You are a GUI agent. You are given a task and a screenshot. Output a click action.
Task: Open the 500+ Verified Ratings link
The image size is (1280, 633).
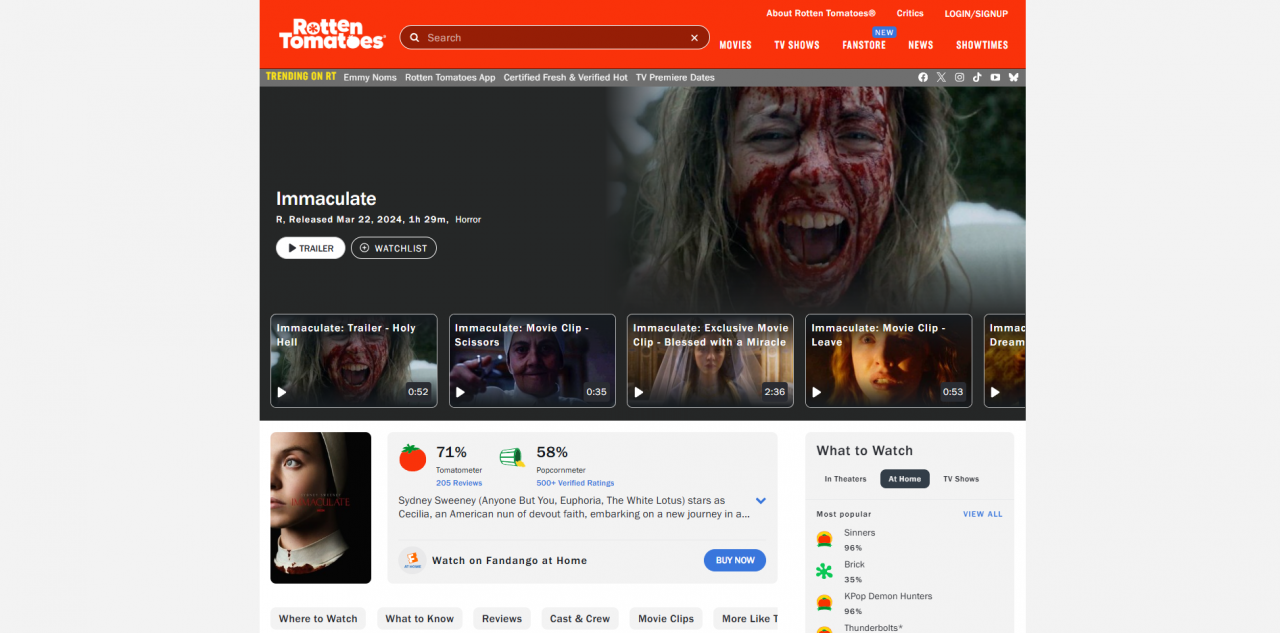coord(575,483)
